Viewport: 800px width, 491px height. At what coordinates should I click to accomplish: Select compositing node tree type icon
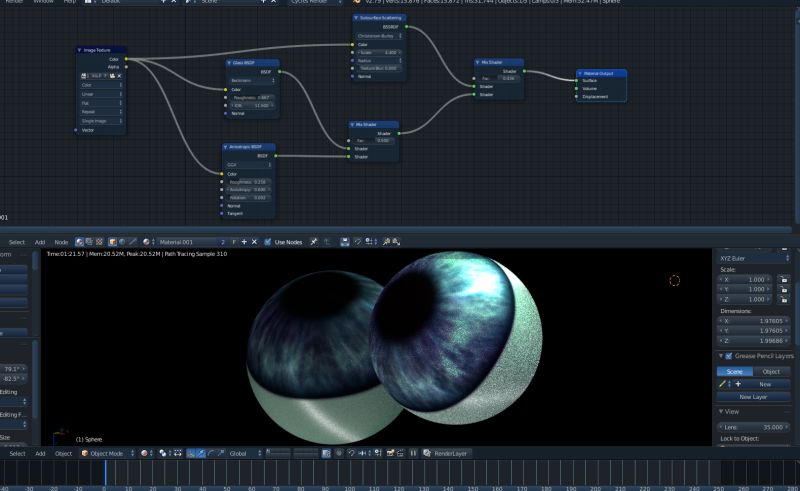coord(89,242)
